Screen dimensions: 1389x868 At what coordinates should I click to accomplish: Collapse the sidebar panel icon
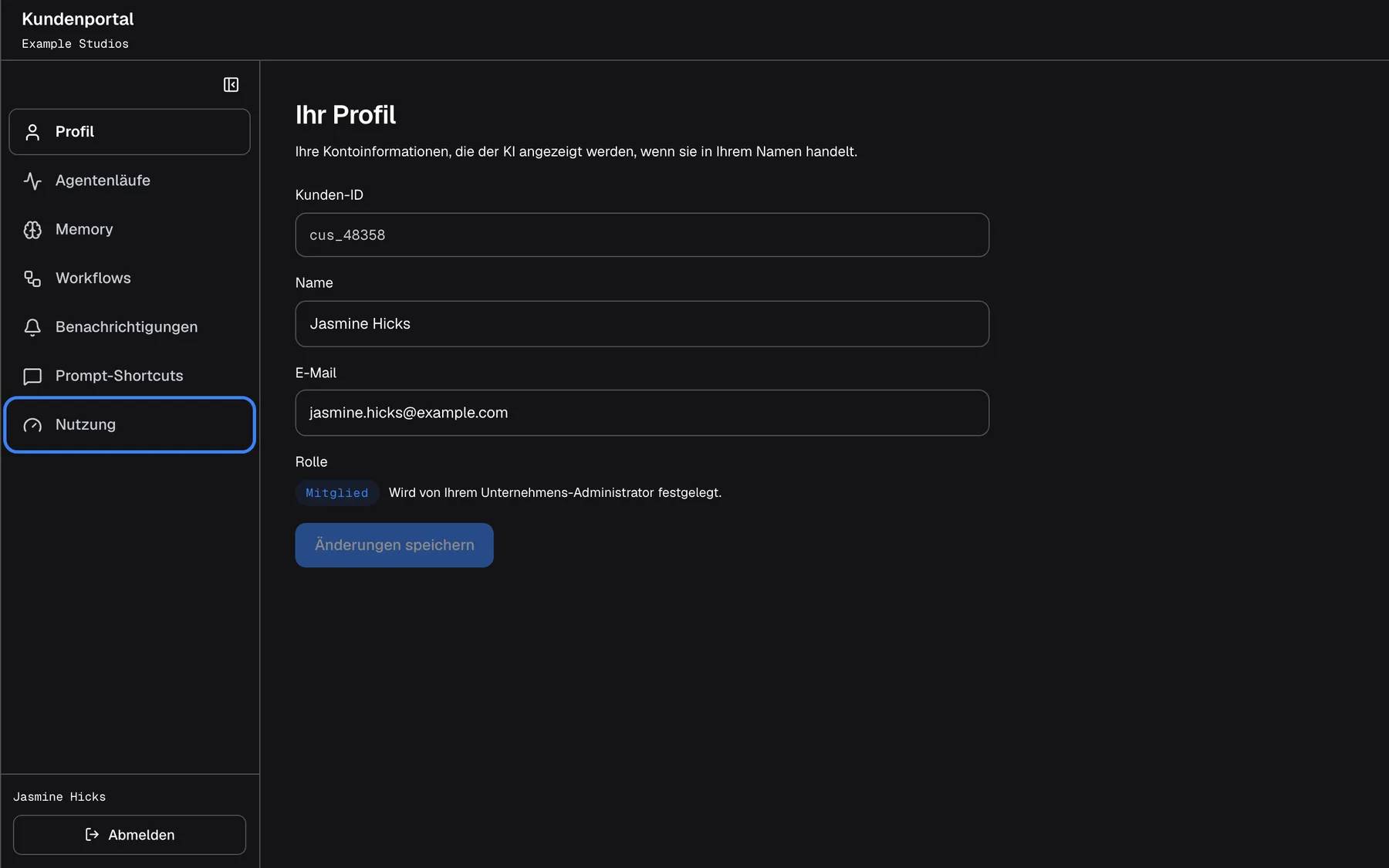click(231, 85)
